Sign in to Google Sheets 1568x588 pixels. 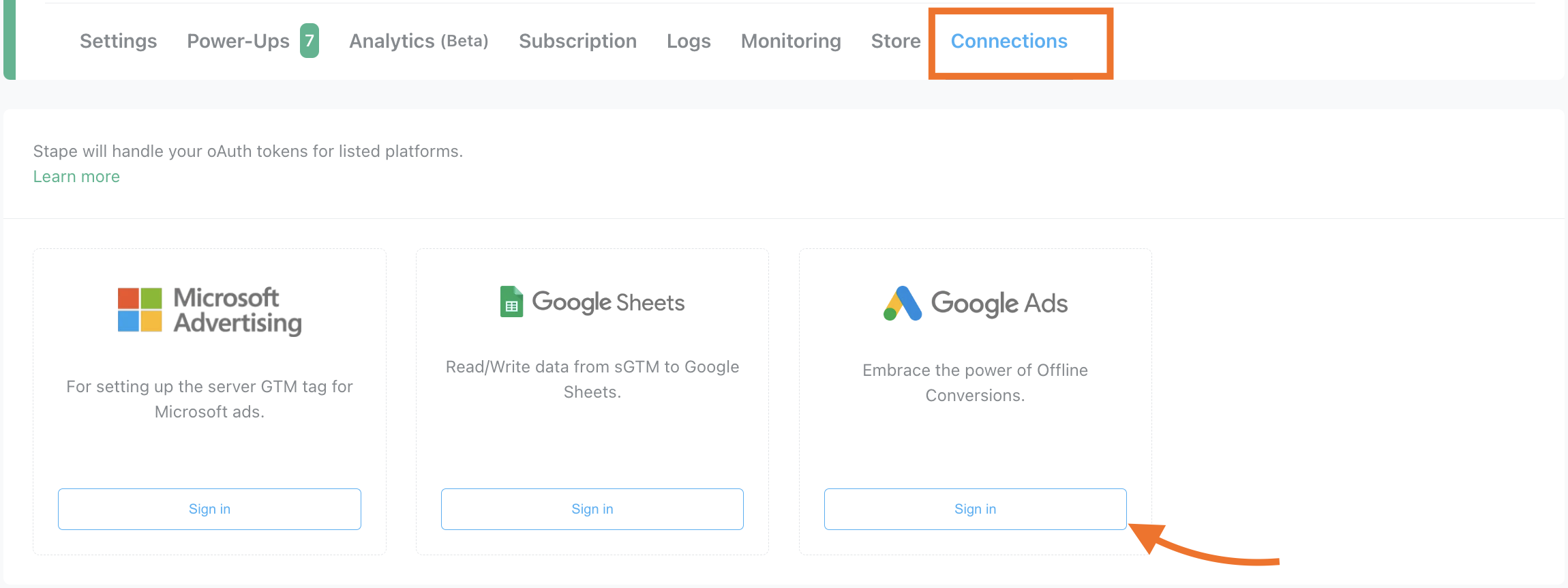tap(592, 509)
